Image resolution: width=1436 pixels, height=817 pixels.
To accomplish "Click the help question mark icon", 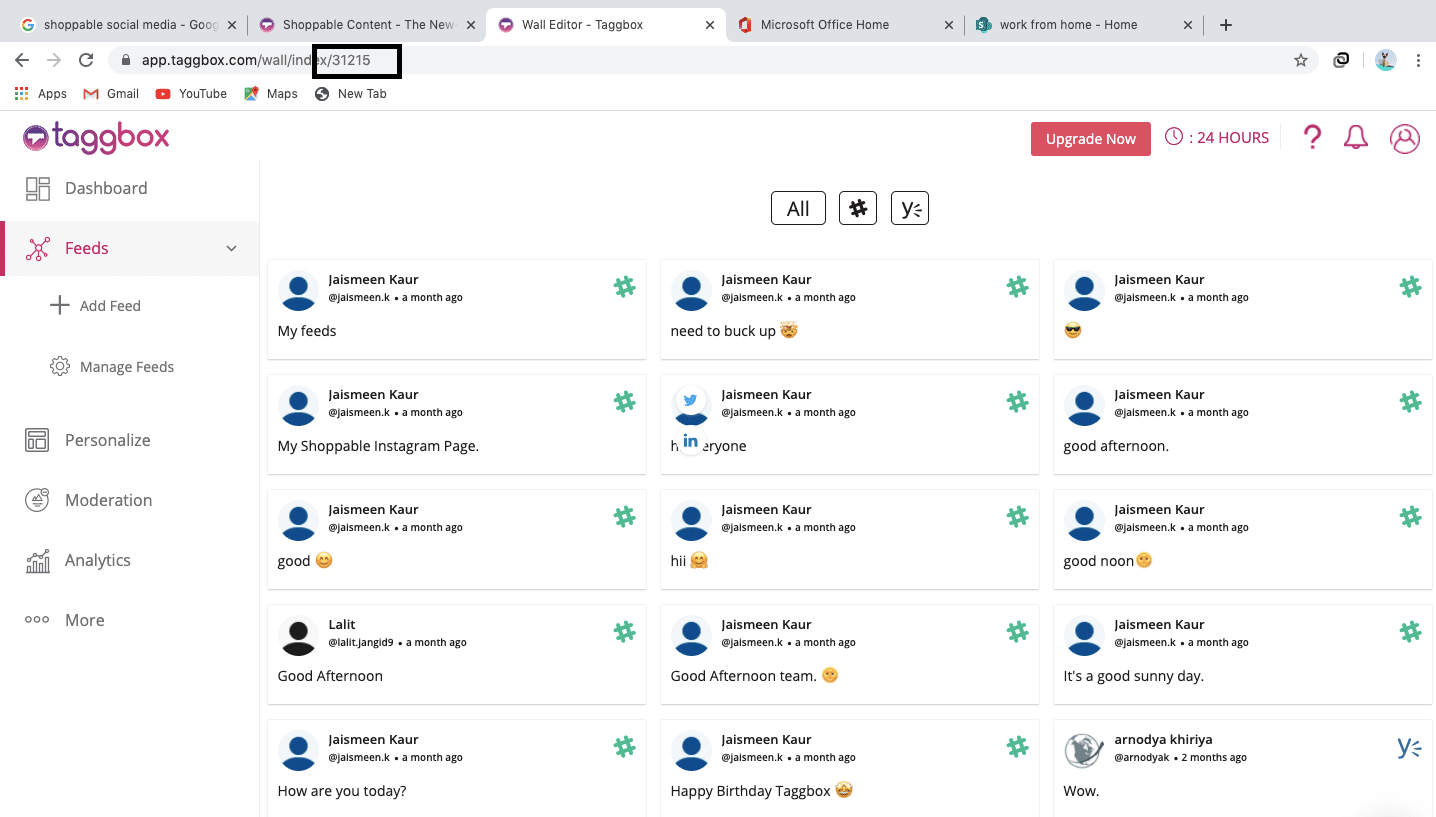I will pos(1312,138).
